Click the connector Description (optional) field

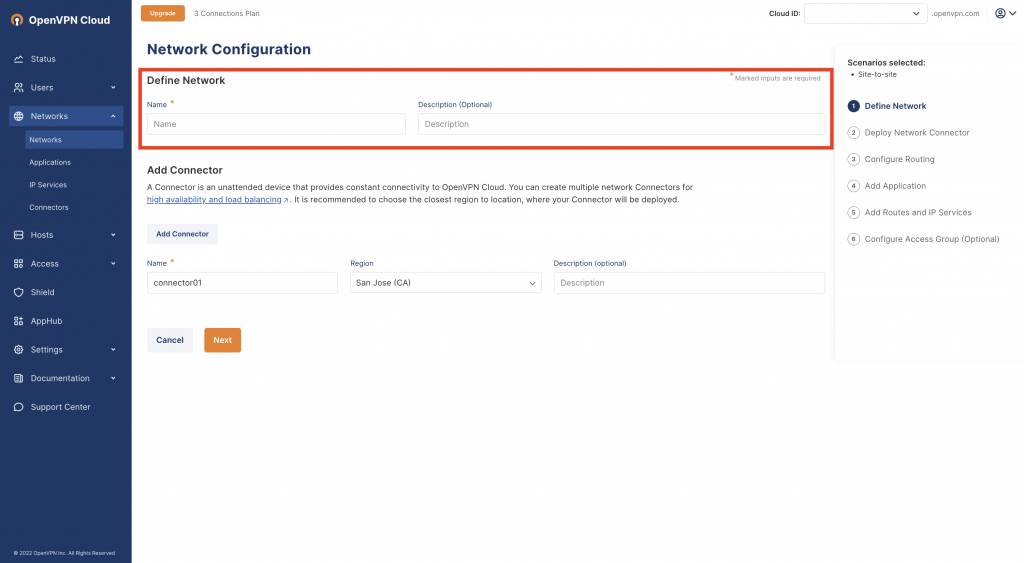click(689, 283)
